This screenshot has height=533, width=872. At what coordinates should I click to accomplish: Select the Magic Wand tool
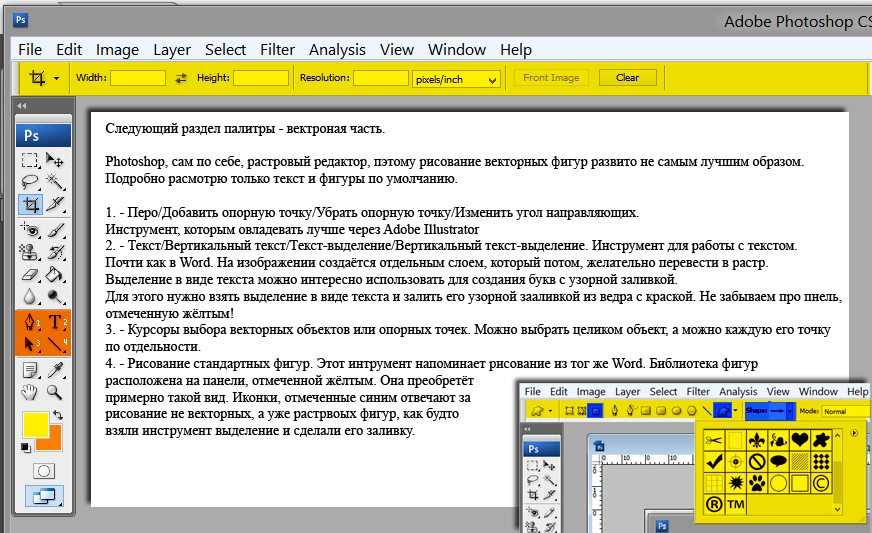click(54, 182)
